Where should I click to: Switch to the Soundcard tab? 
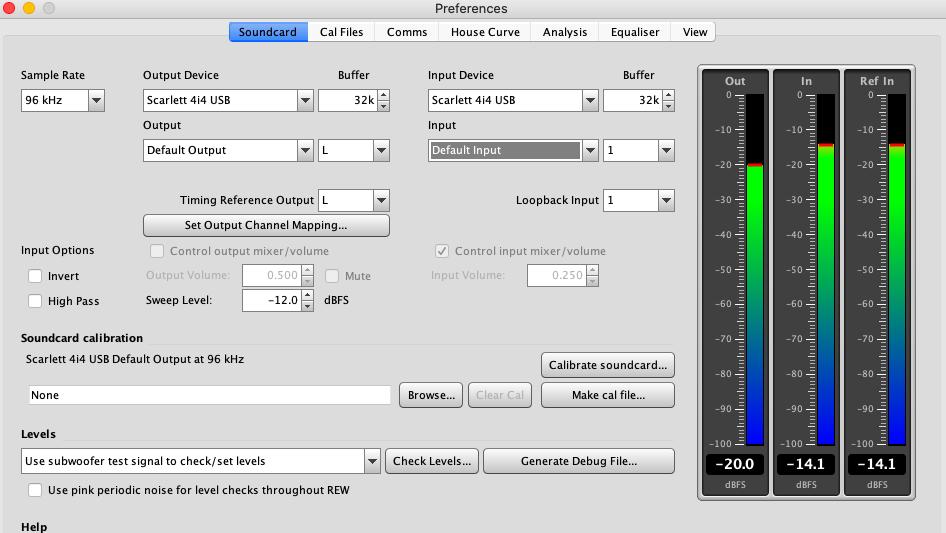point(268,32)
